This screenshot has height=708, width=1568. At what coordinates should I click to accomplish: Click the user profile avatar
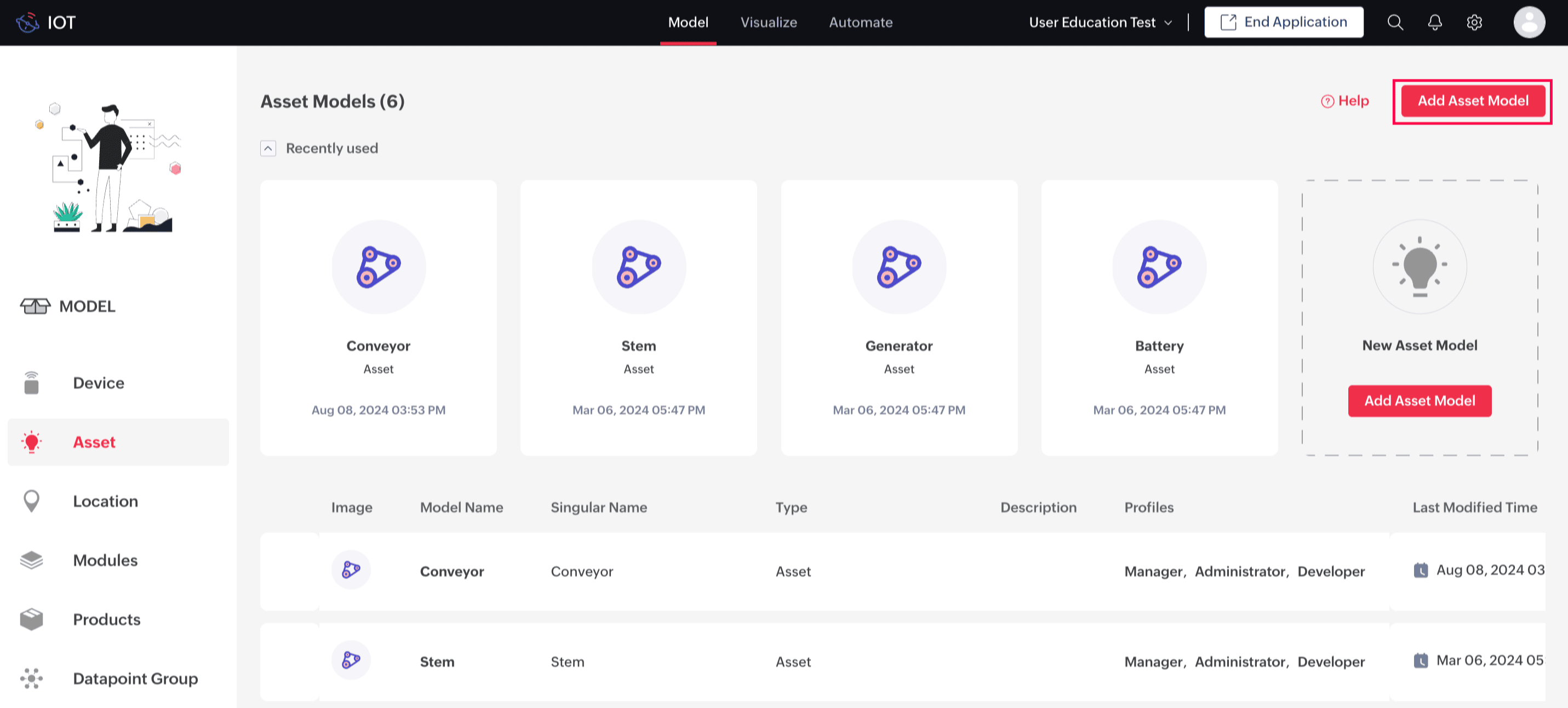(1529, 22)
